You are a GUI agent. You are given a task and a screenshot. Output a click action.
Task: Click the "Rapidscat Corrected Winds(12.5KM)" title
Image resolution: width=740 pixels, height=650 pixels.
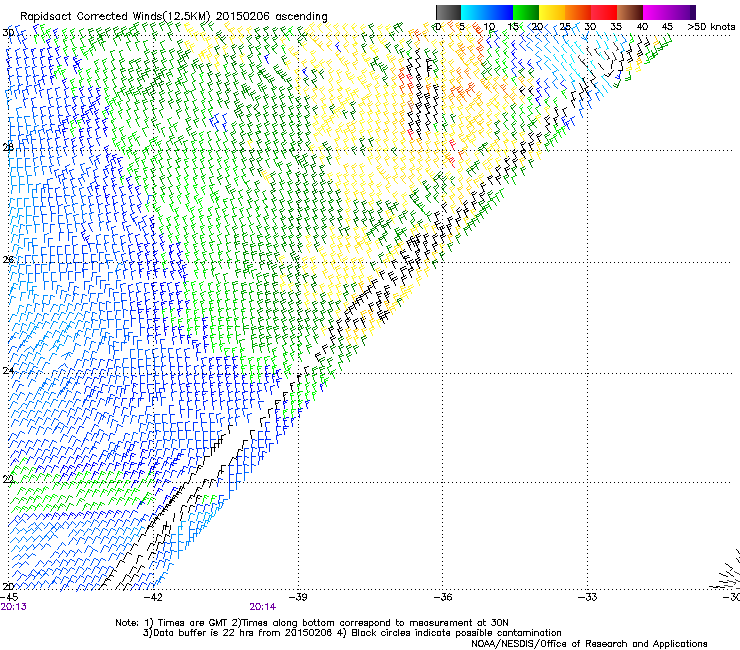(x=115, y=17)
